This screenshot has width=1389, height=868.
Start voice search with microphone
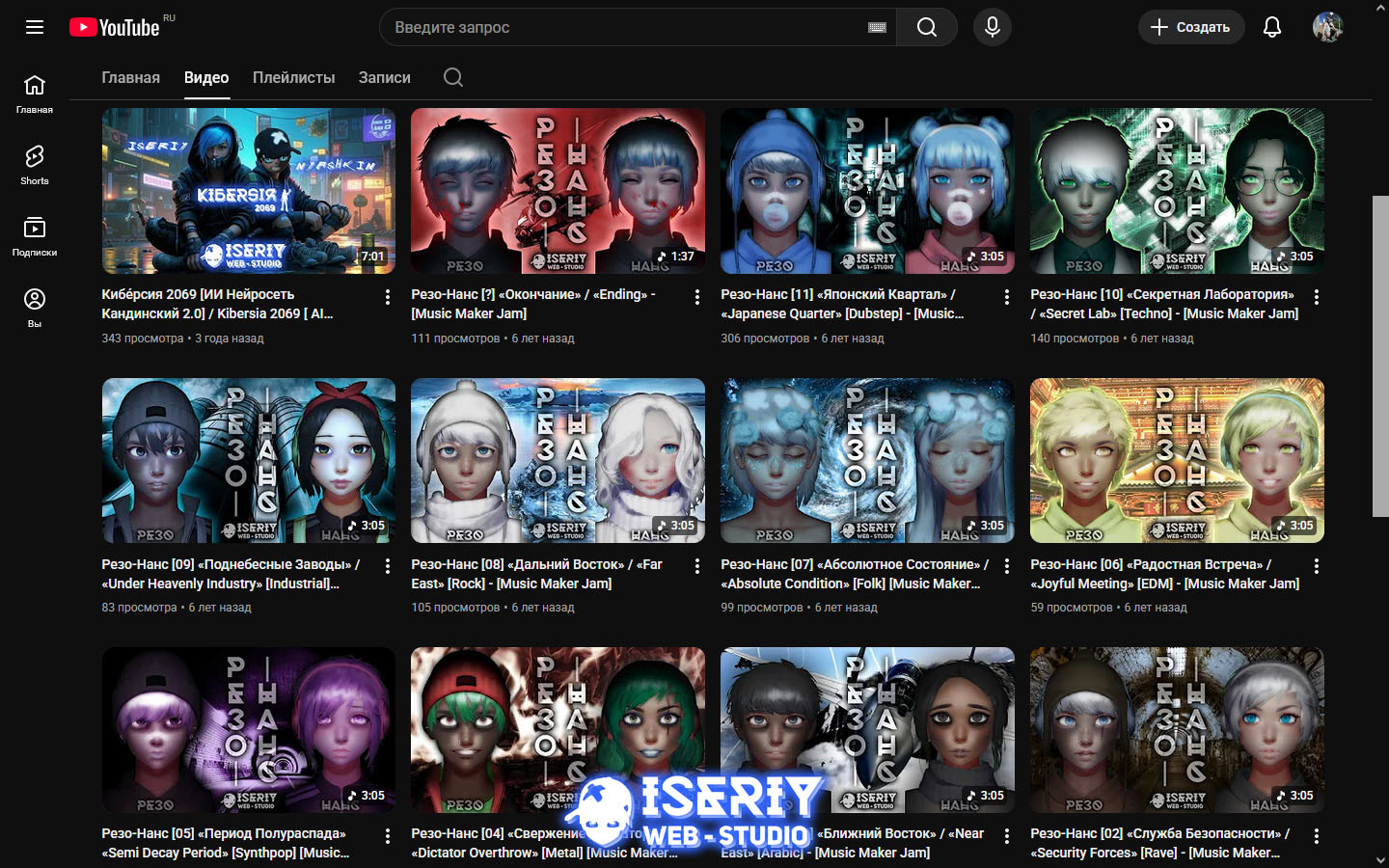coord(992,27)
